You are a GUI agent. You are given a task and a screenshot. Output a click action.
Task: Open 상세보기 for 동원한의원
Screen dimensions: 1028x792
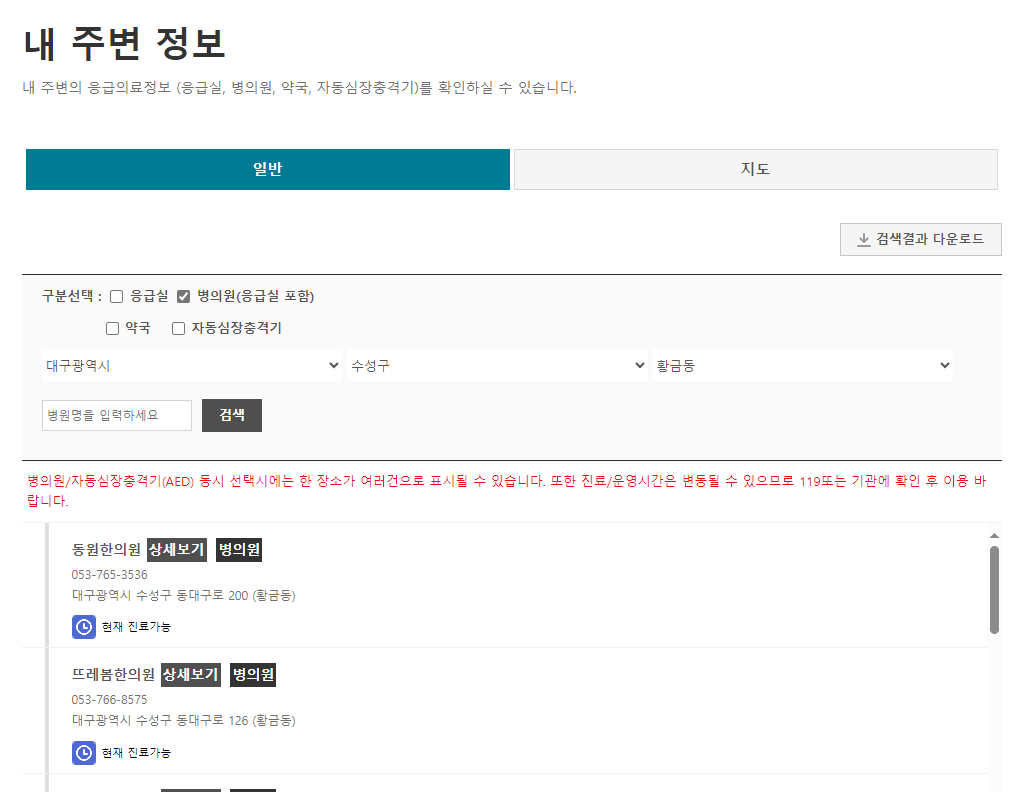[x=177, y=549]
